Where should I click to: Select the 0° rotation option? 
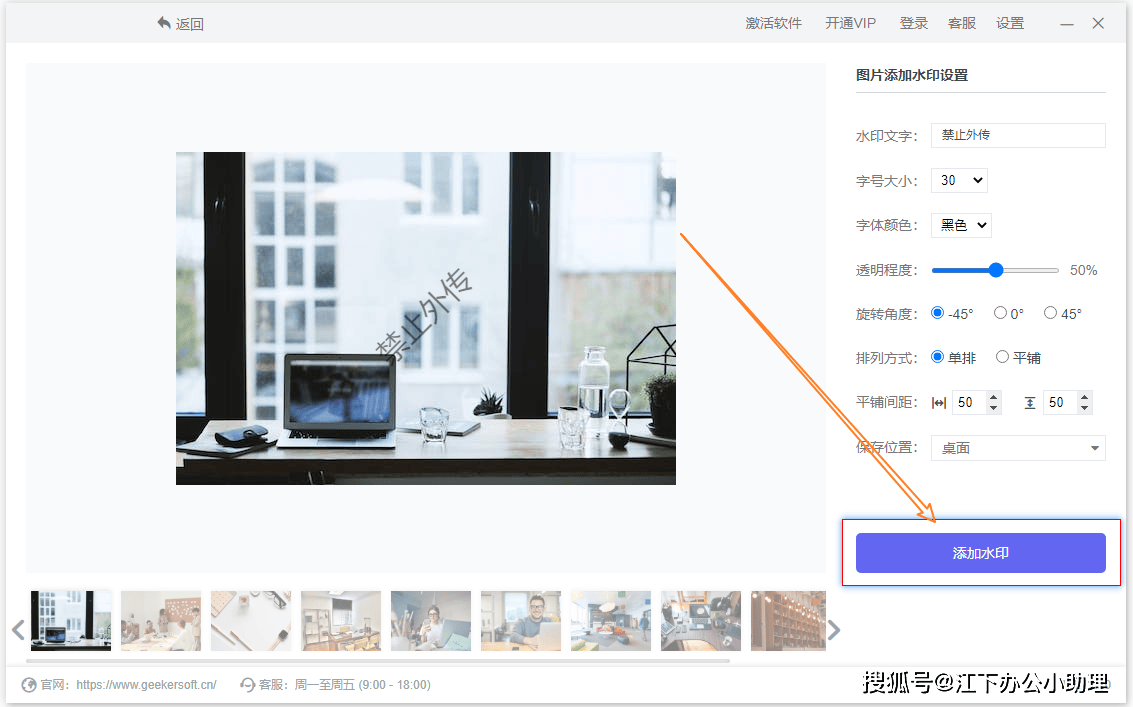coord(1000,313)
